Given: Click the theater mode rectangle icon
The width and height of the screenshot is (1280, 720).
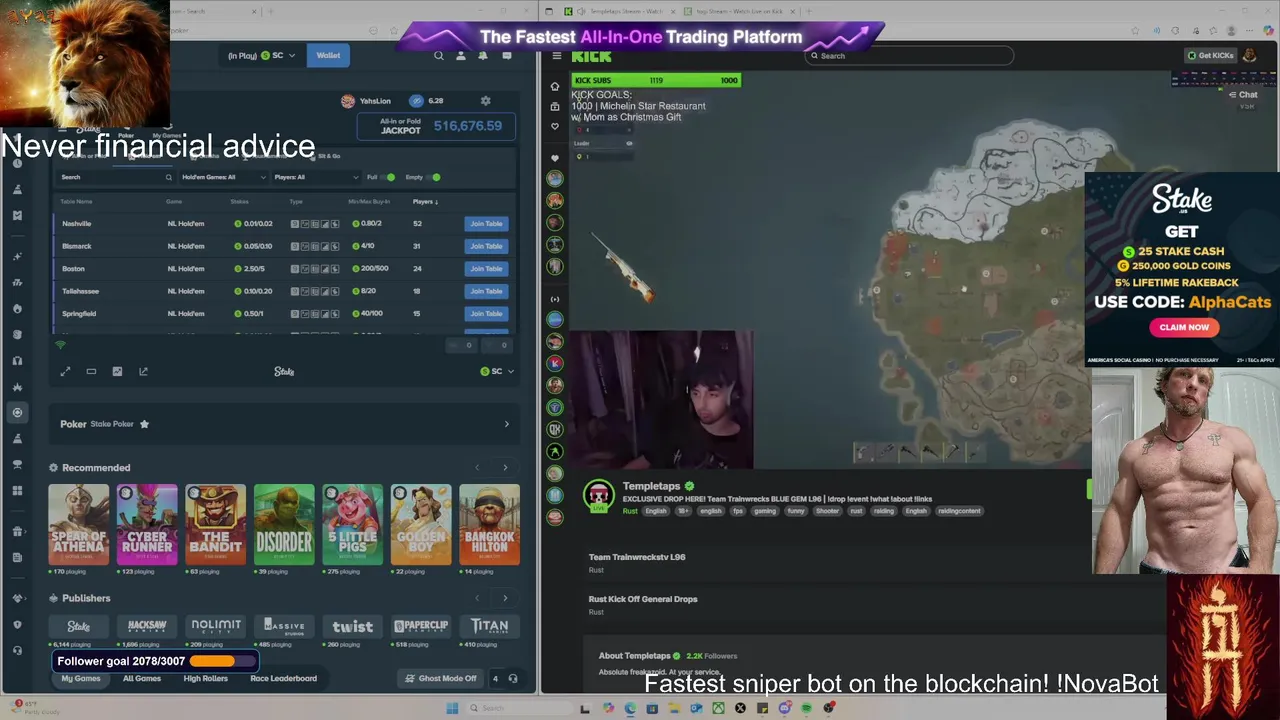Looking at the screenshot, I should pos(91,372).
